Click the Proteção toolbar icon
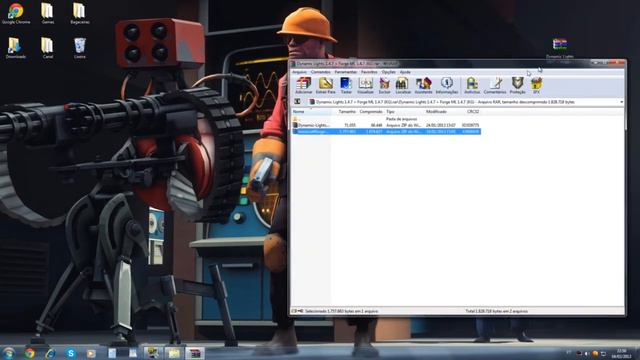 [518, 85]
